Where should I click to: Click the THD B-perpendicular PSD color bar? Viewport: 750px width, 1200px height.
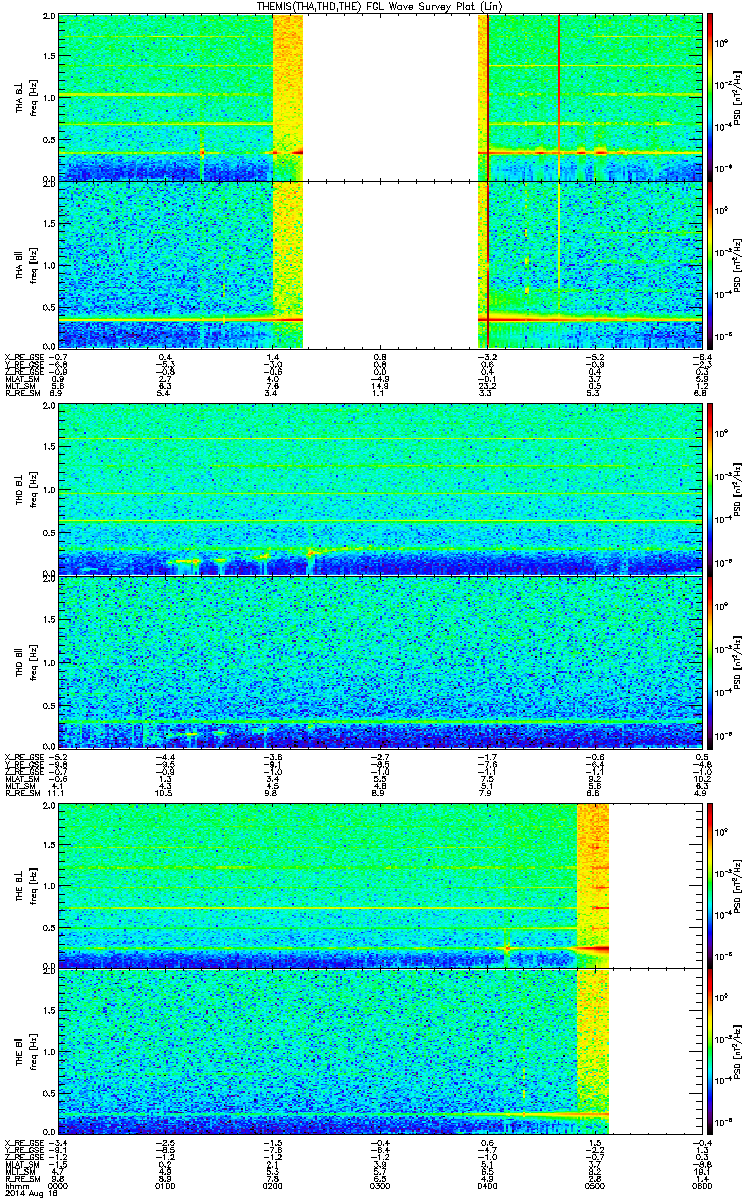[x=710, y=489]
